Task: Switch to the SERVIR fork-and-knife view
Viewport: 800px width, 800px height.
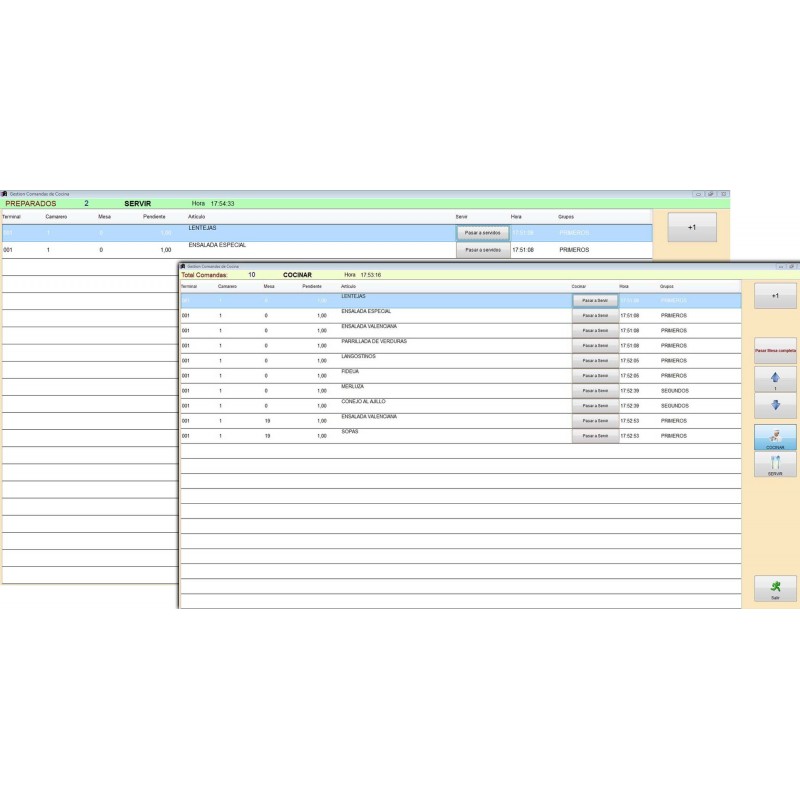Action: point(775,465)
